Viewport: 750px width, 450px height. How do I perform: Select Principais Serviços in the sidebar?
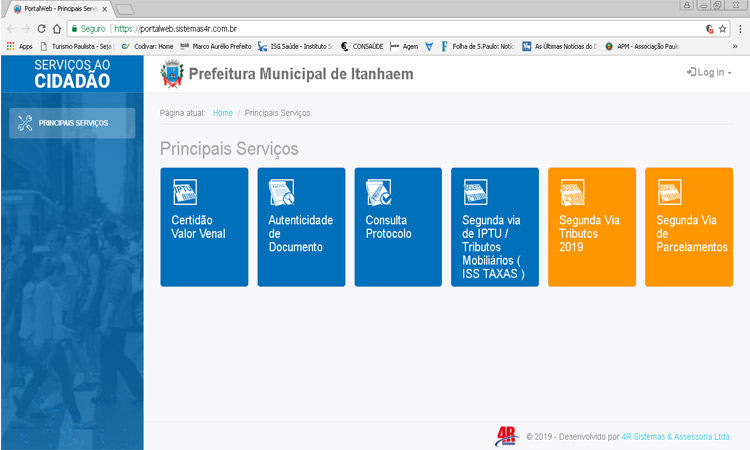pyautogui.click(x=72, y=123)
